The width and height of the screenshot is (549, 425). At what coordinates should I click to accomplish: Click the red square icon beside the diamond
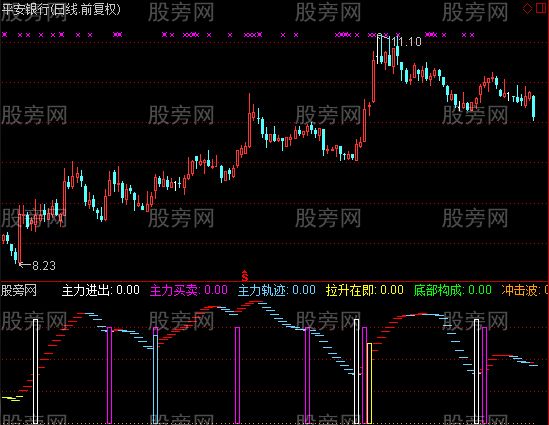(x=542, y=8)
